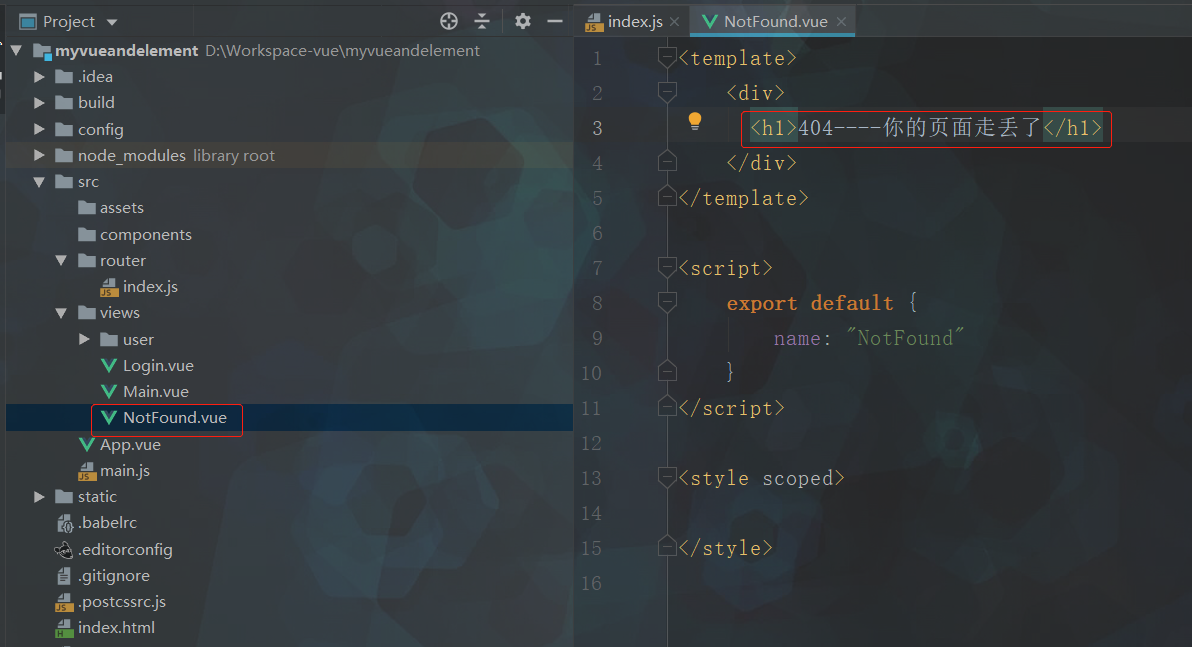The height and width of the screenshot is (647, 1192).
Task: Expand the .idea folder
Action: tap(39, 77)
